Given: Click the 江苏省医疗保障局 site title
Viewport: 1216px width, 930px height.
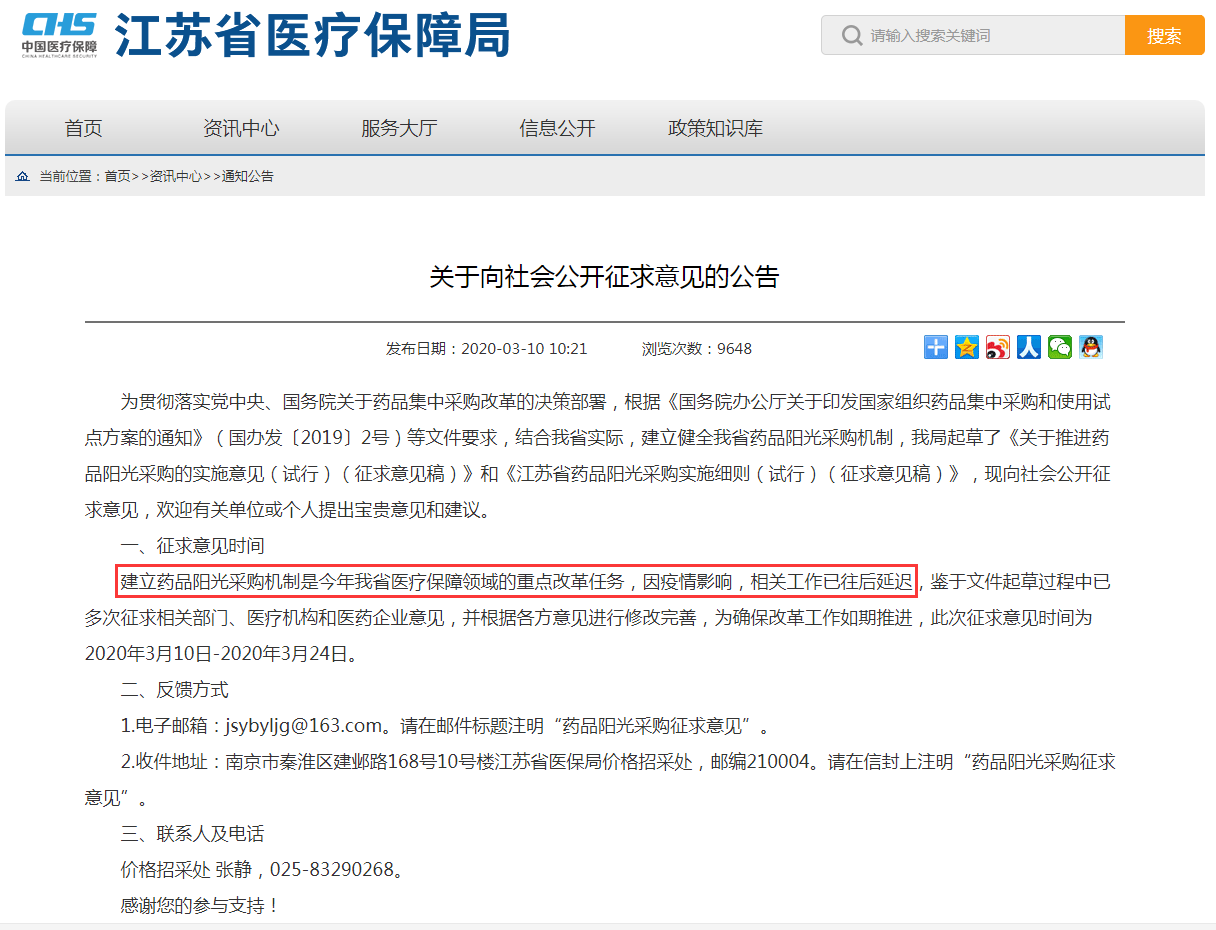Looking at the screenshot, I should 312,36.
